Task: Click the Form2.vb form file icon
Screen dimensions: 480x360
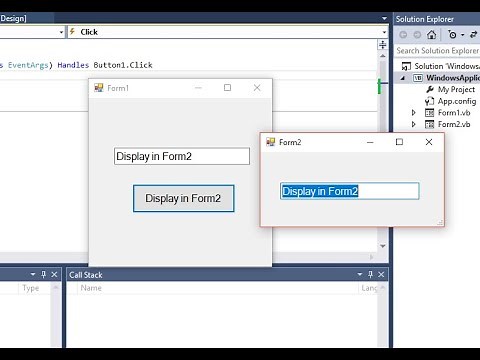Action: (x=429, y=124)
